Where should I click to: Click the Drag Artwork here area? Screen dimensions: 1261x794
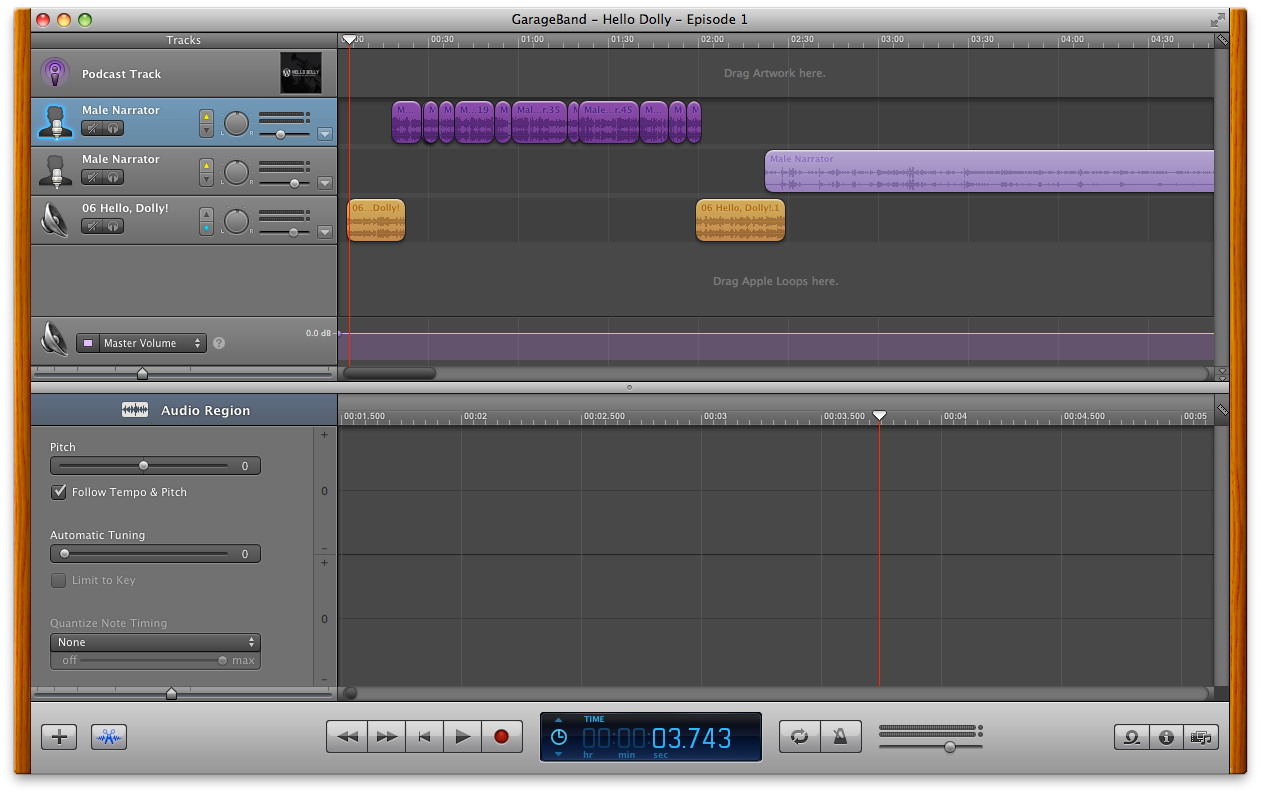pos(775,73)
